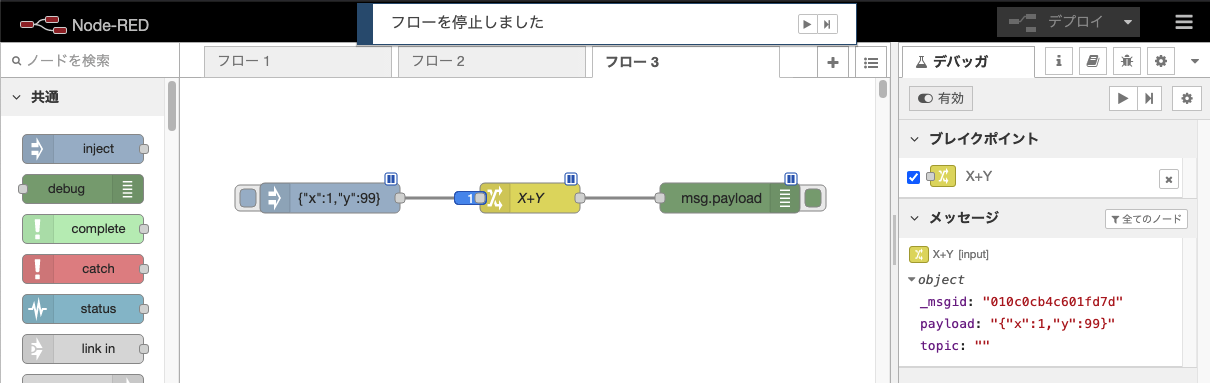
Task: Collapse the object tree in message
Action: click(x=912, y=280)
